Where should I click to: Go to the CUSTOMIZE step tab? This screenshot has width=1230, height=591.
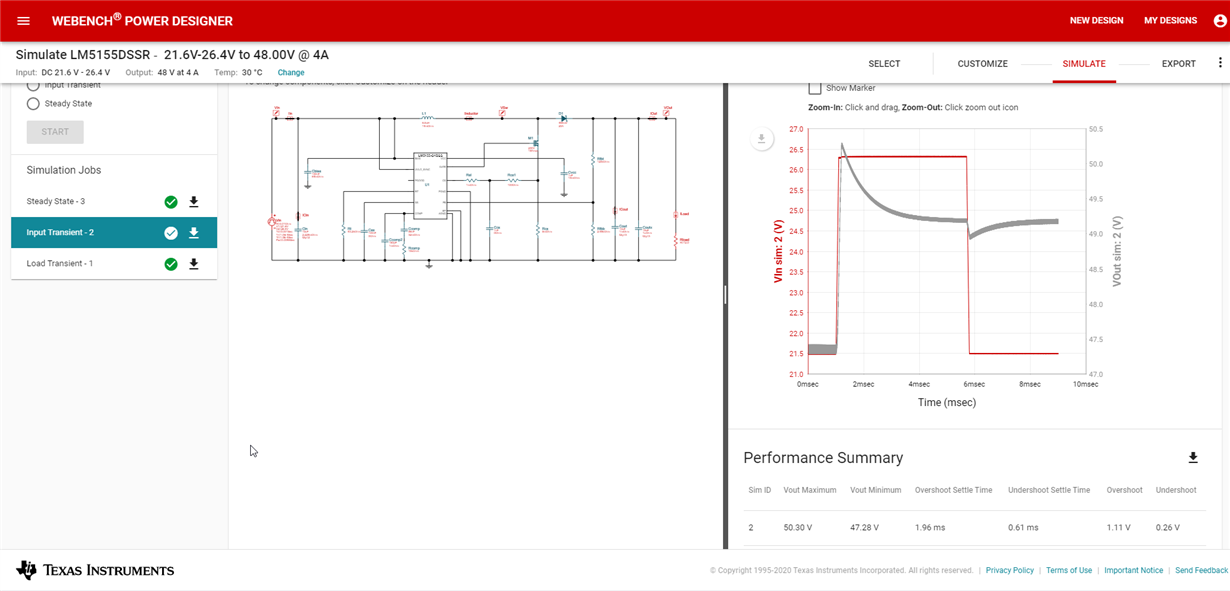[x=983, y=63]
